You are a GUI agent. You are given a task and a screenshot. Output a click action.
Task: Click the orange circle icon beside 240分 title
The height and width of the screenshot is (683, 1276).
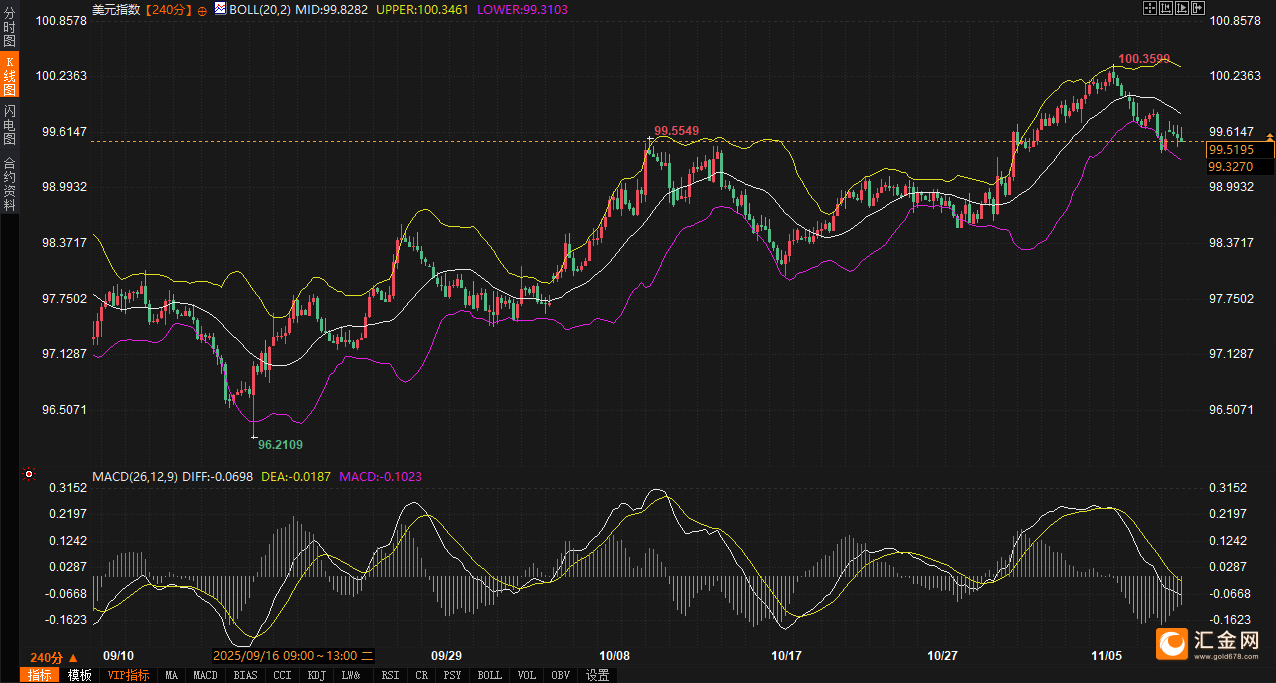tap(202, 9)
